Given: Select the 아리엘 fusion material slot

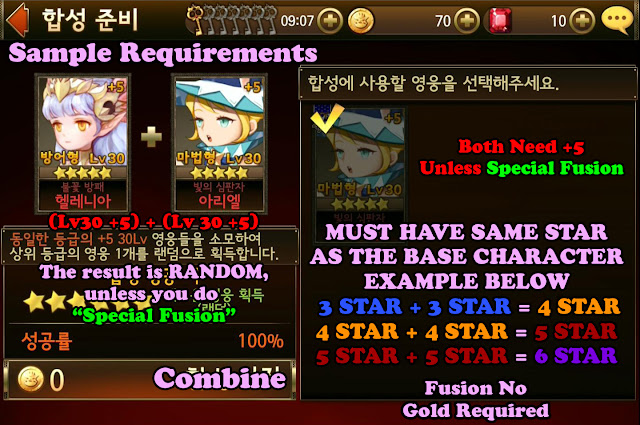Looking at the screenshot, I should coord(219,143).
